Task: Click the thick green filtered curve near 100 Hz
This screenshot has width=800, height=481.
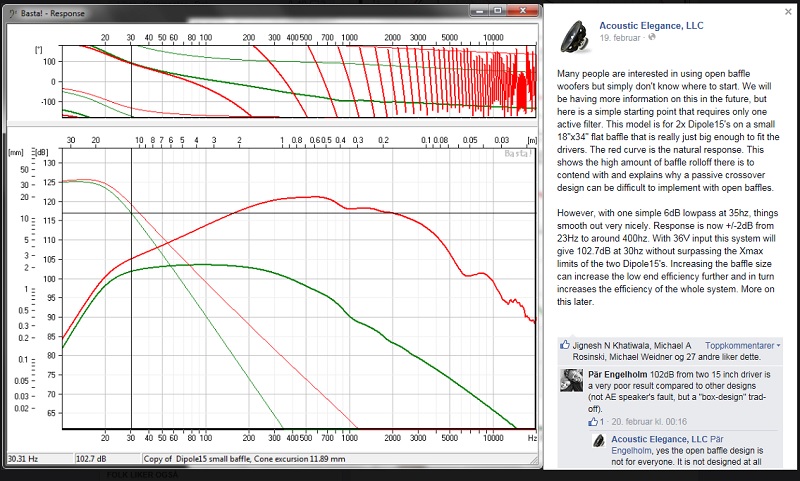Action: coord(206,264)
